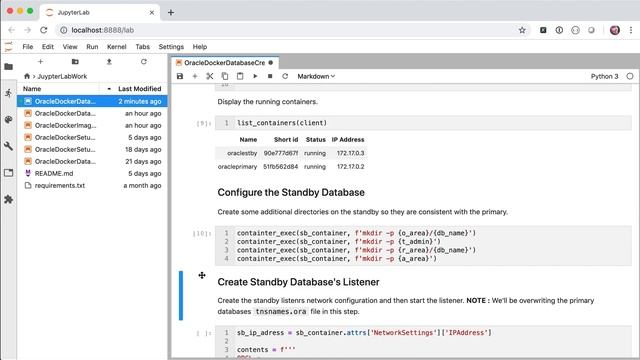Click the collapse bar of the selected markdown cell
The width and height of the screenshot is (640, 360).
181,296
